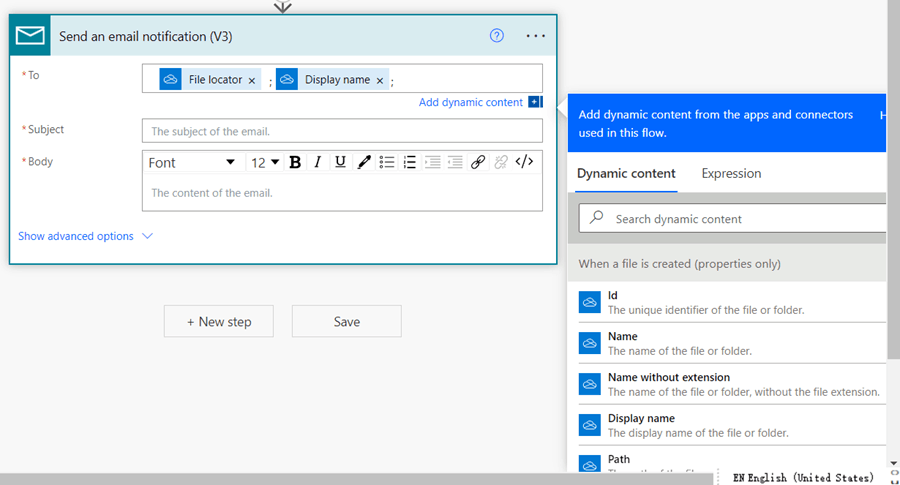Click the Save button

coord(347,321)
